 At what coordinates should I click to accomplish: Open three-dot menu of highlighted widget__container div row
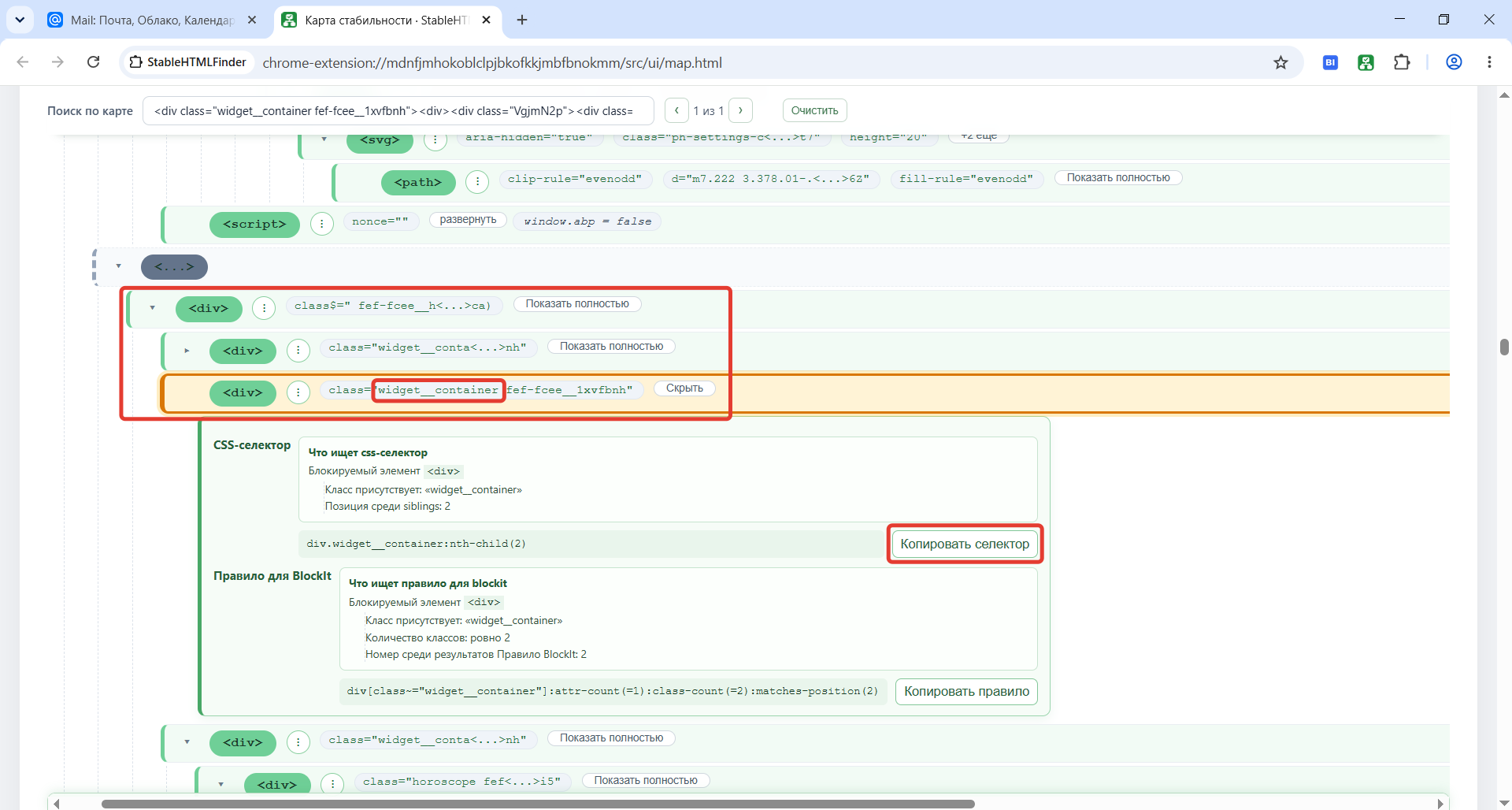(298, 392)
